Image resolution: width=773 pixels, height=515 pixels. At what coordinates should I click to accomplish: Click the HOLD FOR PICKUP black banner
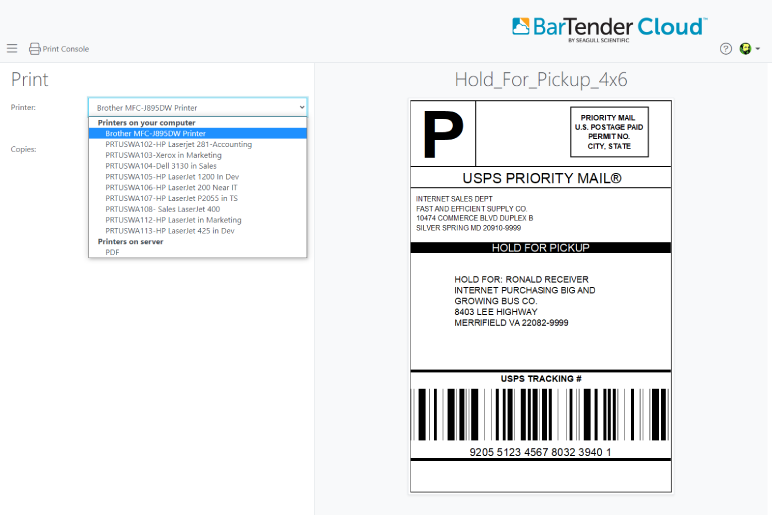[x=541, y=247]
